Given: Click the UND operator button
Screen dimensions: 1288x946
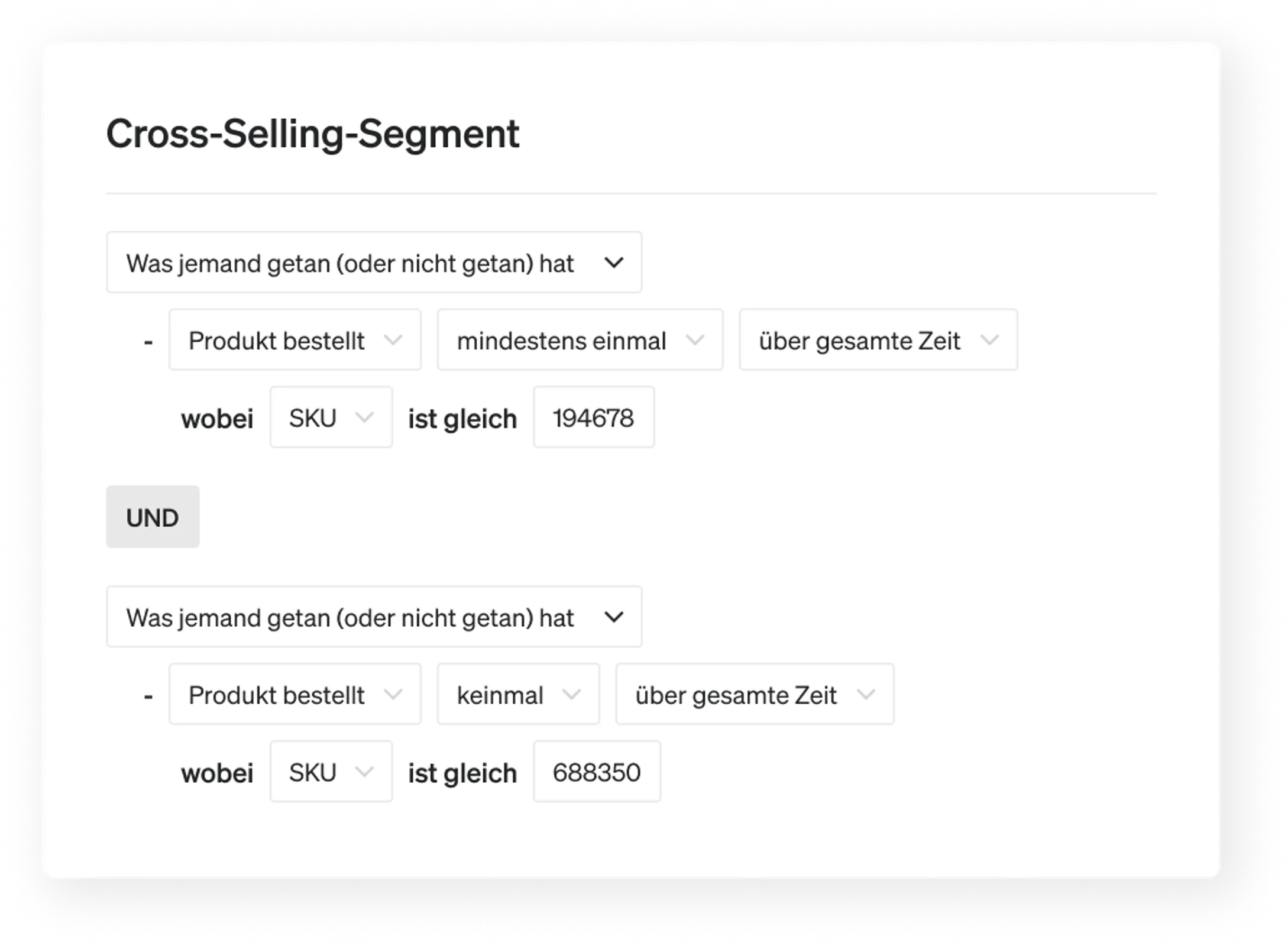Looking at the screenshot, I should [x=153, y=517].
